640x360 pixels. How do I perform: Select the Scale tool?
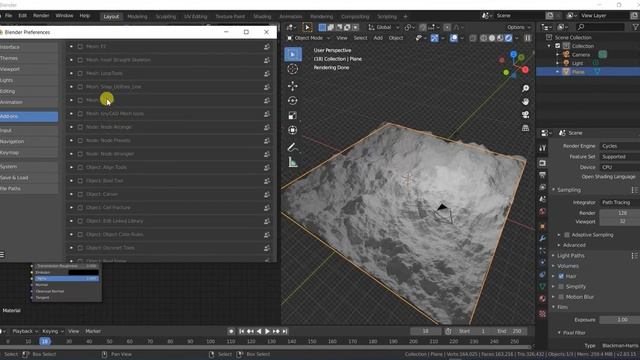(x=292, y=116)
